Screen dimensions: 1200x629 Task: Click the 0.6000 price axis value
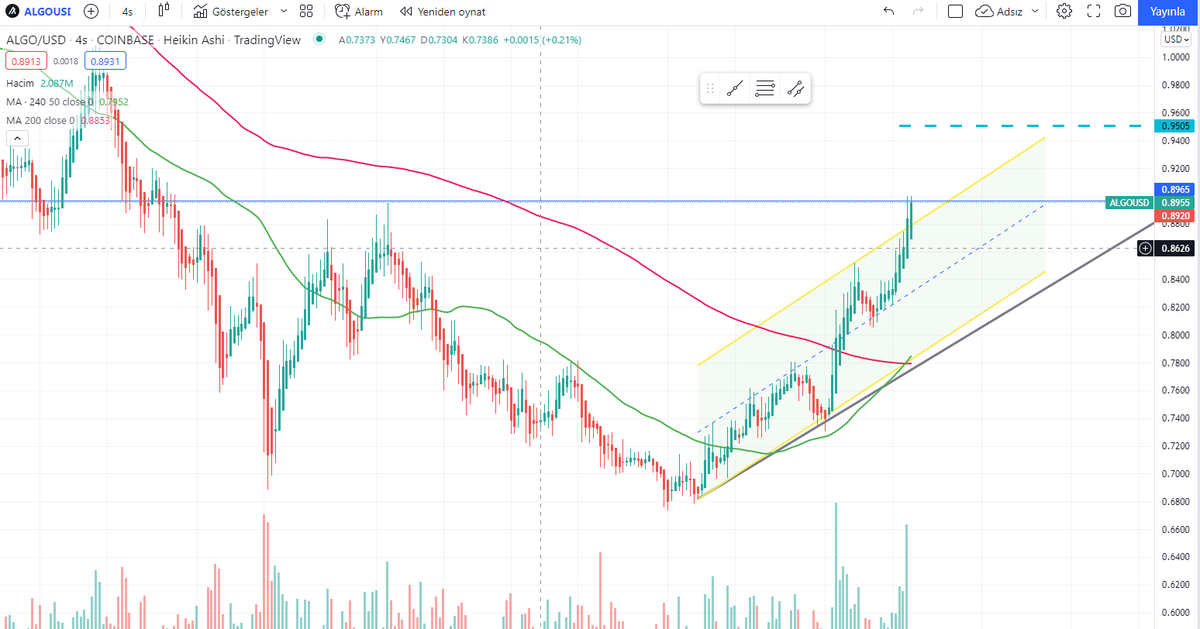click(x=1175, y=613)
